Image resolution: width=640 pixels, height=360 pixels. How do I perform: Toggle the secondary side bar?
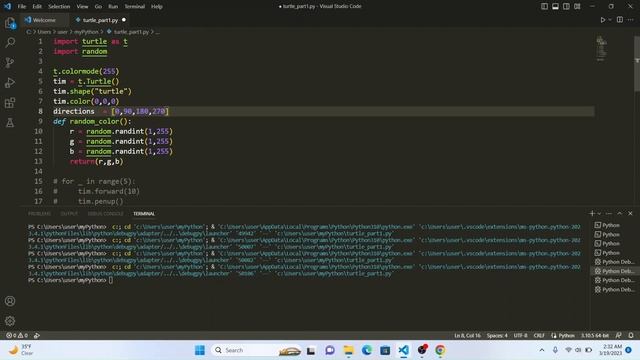point(566,6)
